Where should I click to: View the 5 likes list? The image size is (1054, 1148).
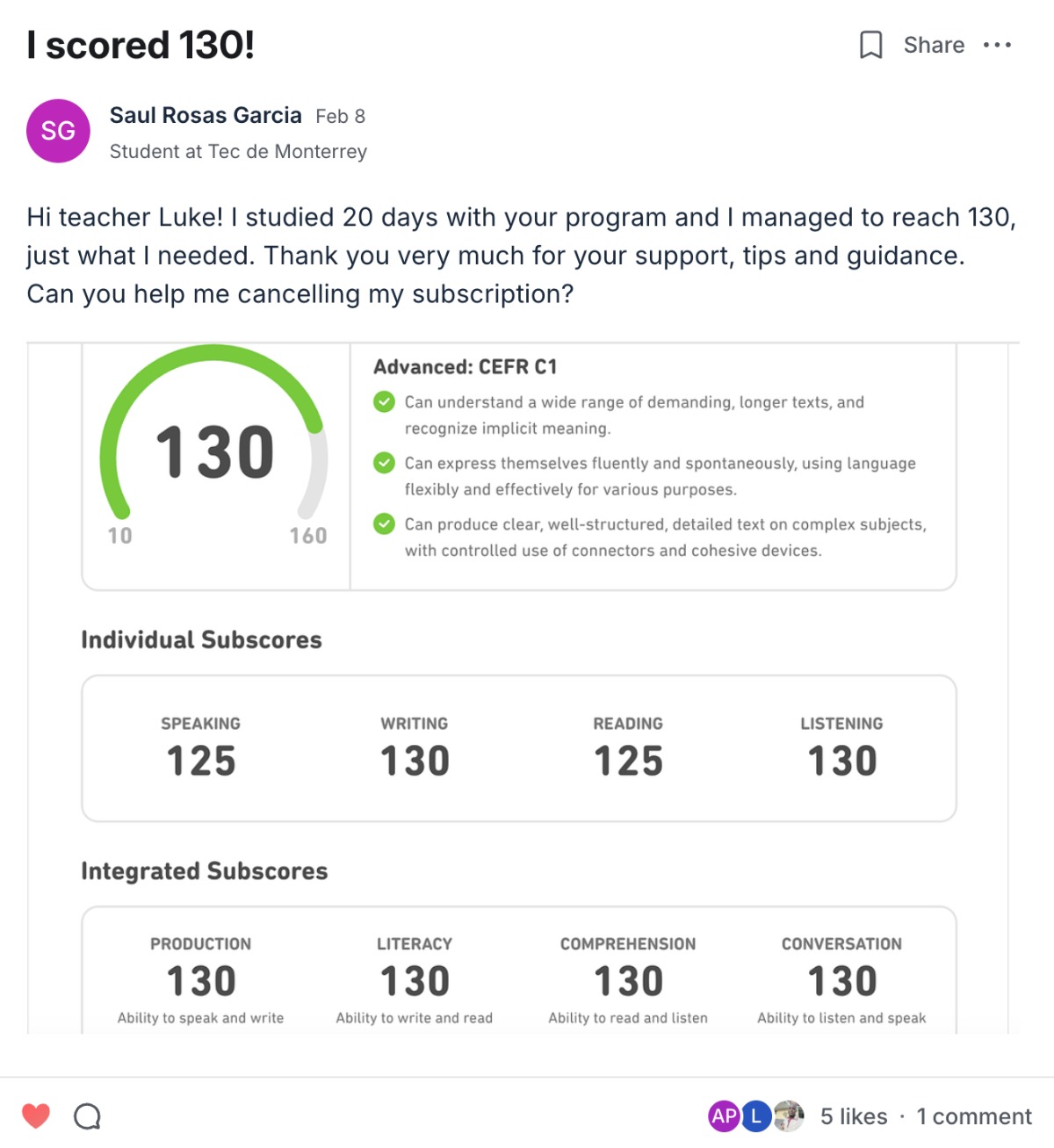click(854, 1116)
